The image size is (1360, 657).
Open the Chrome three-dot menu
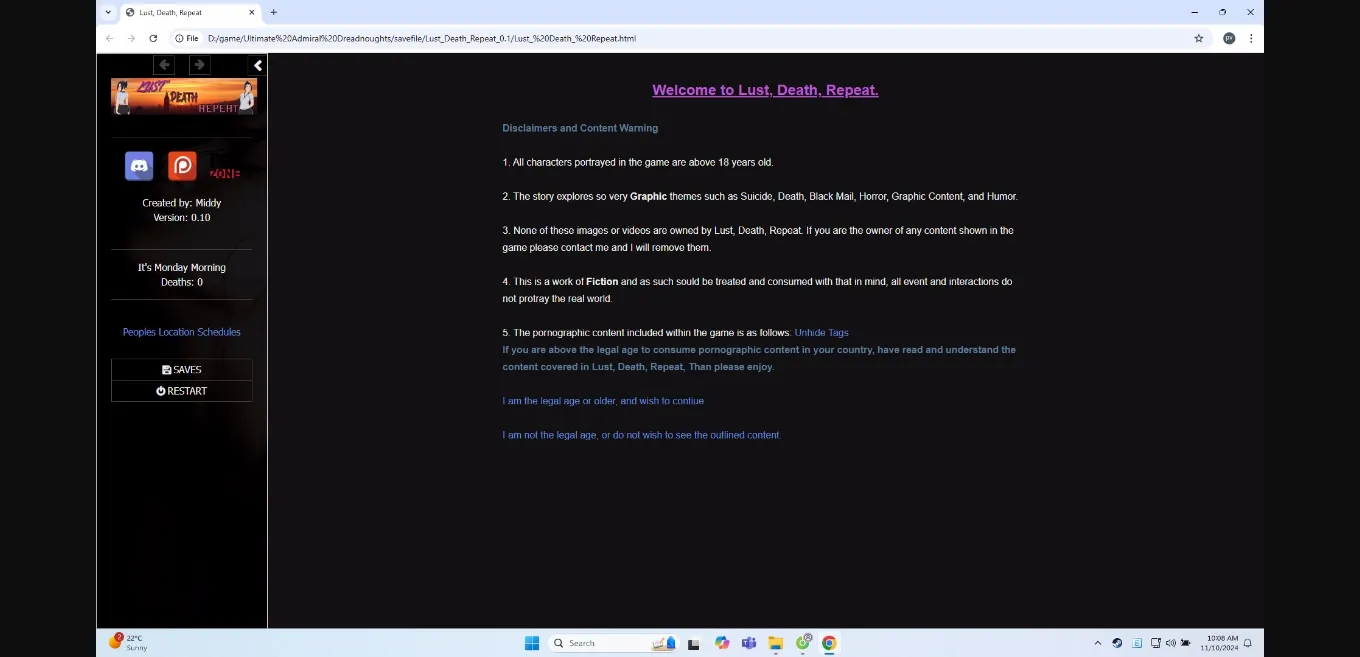click(x=1251, y=38)
